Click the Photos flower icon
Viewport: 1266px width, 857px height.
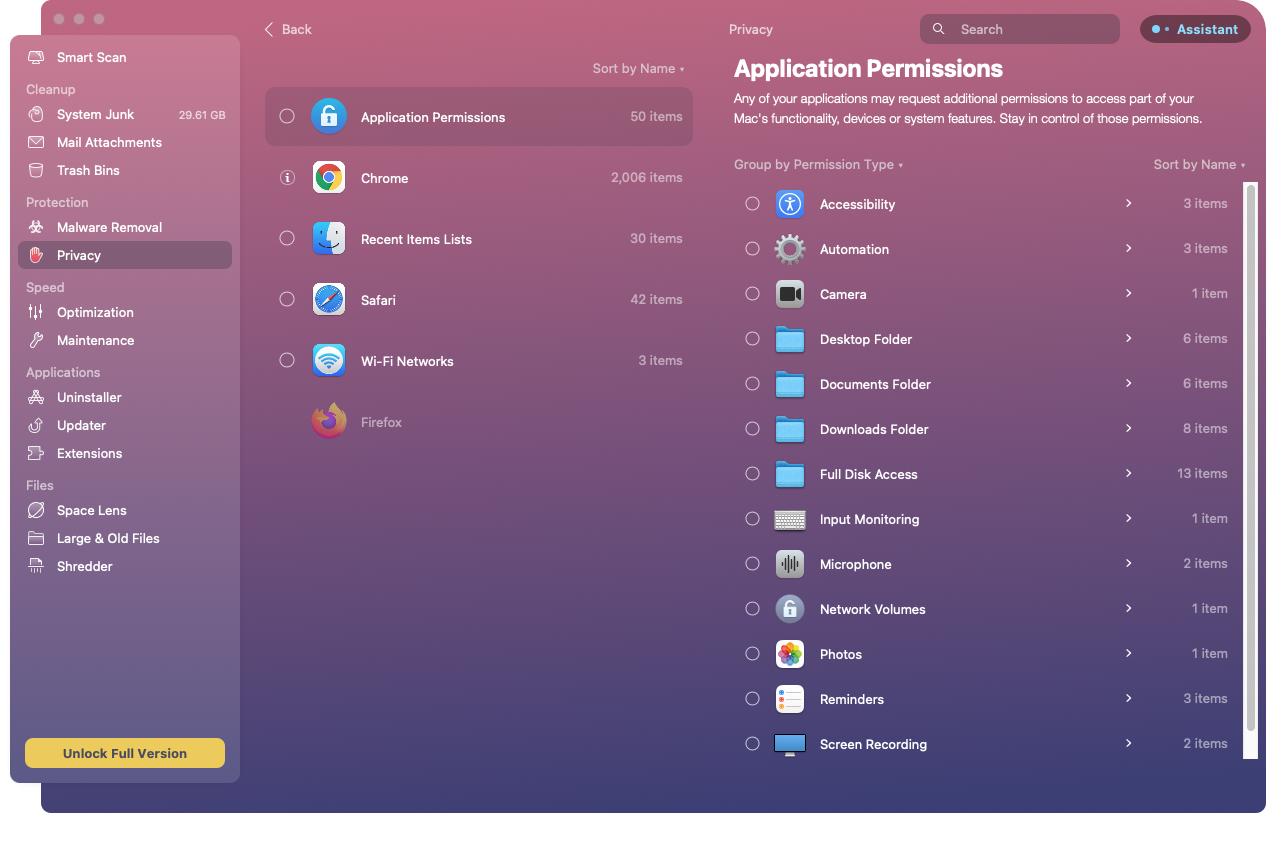click(790, 654)
